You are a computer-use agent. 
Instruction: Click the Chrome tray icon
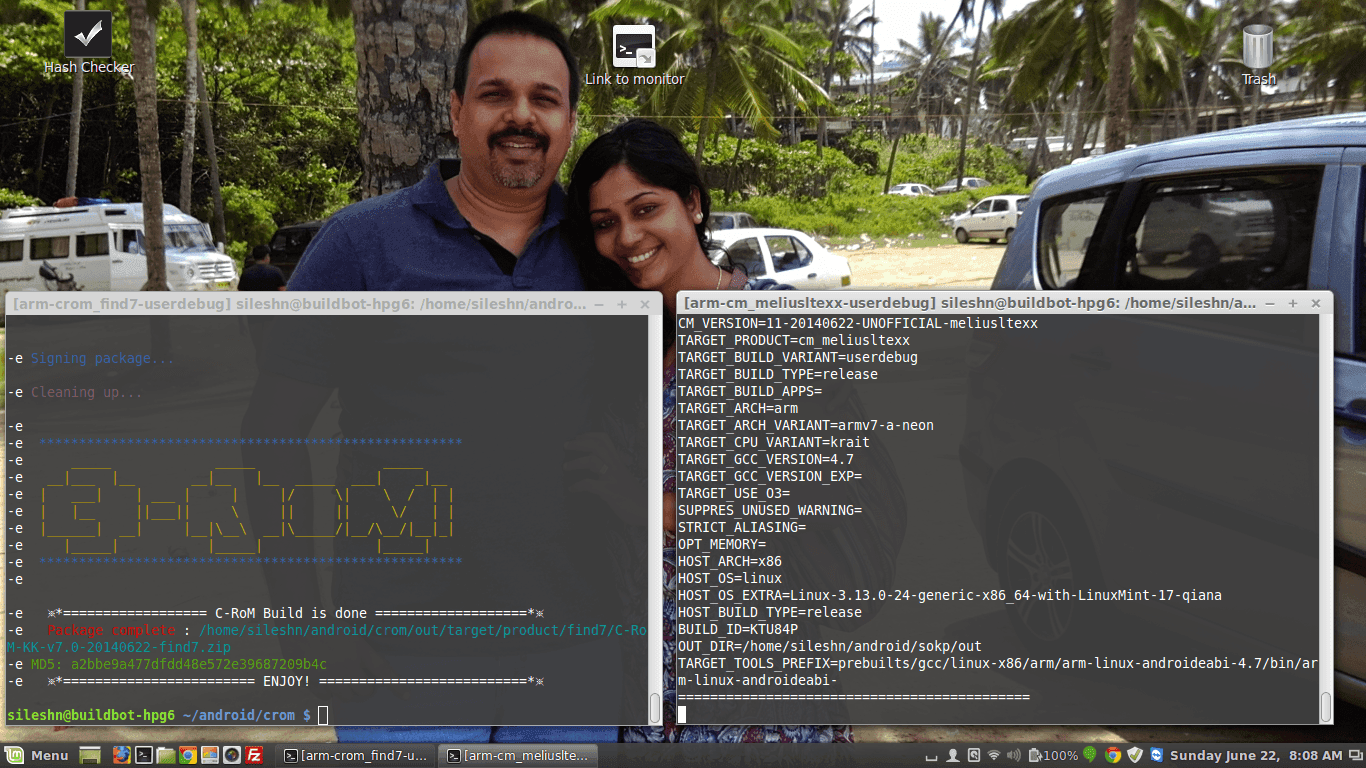pos(1113,755)
